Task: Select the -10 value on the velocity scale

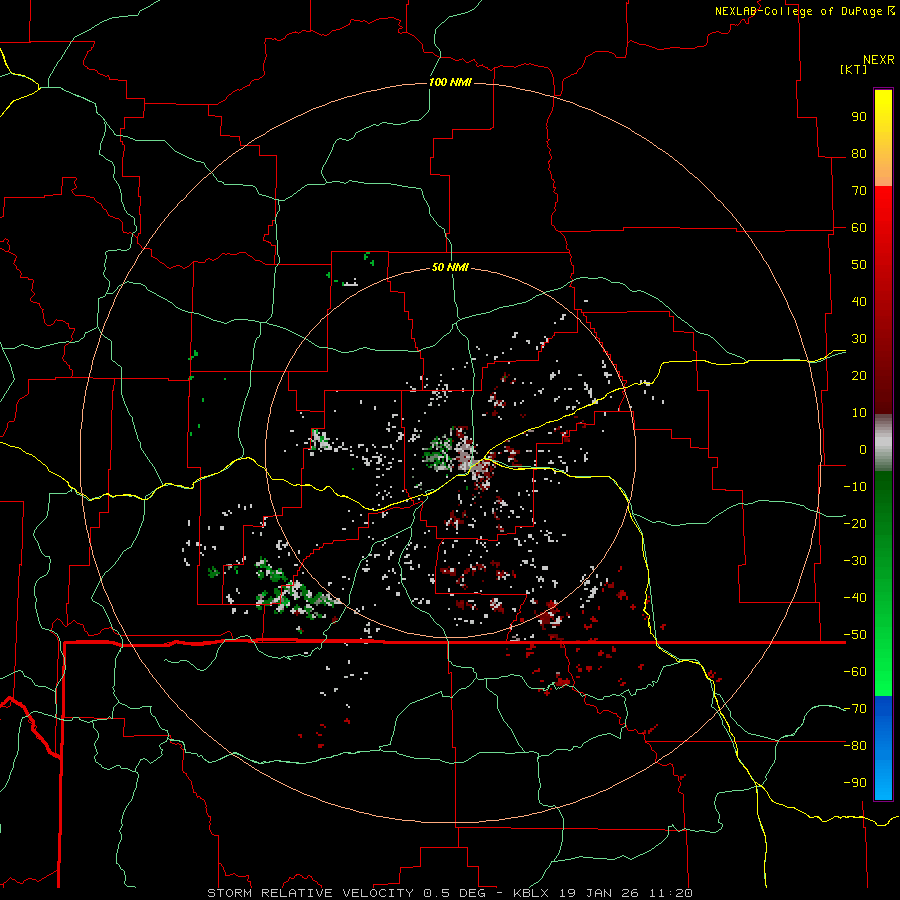Action: coord(855,487)
